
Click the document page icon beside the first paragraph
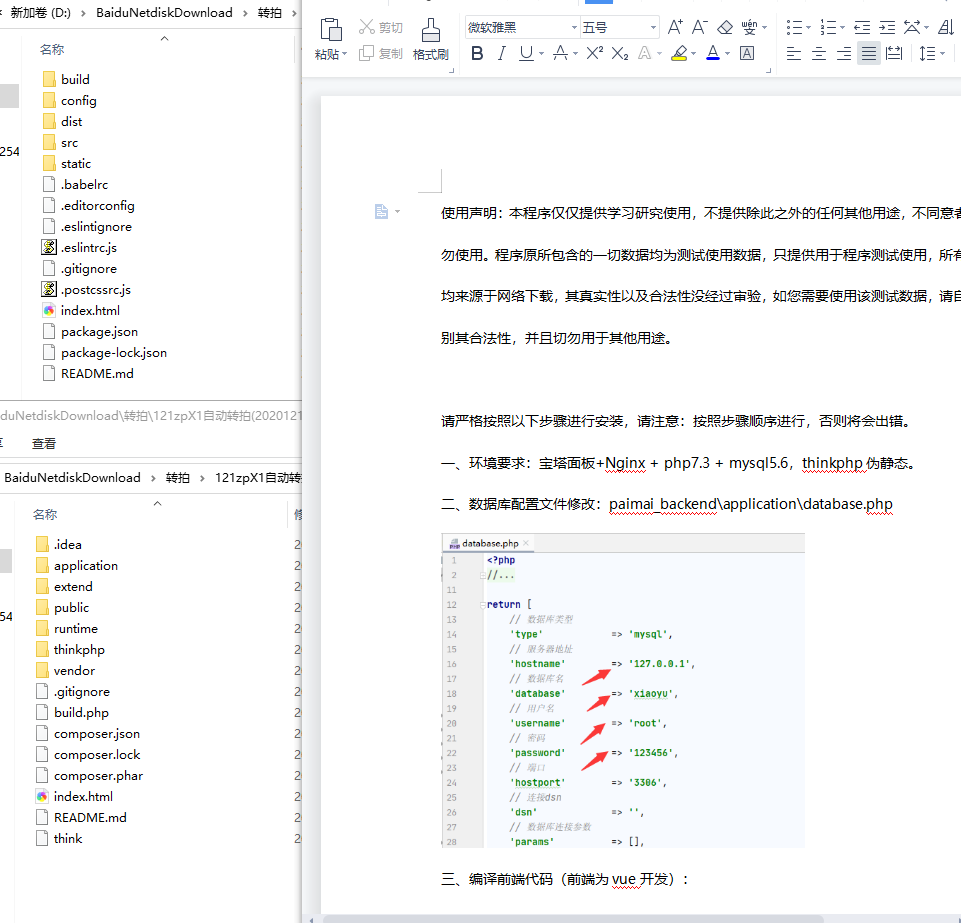(381, 211)
